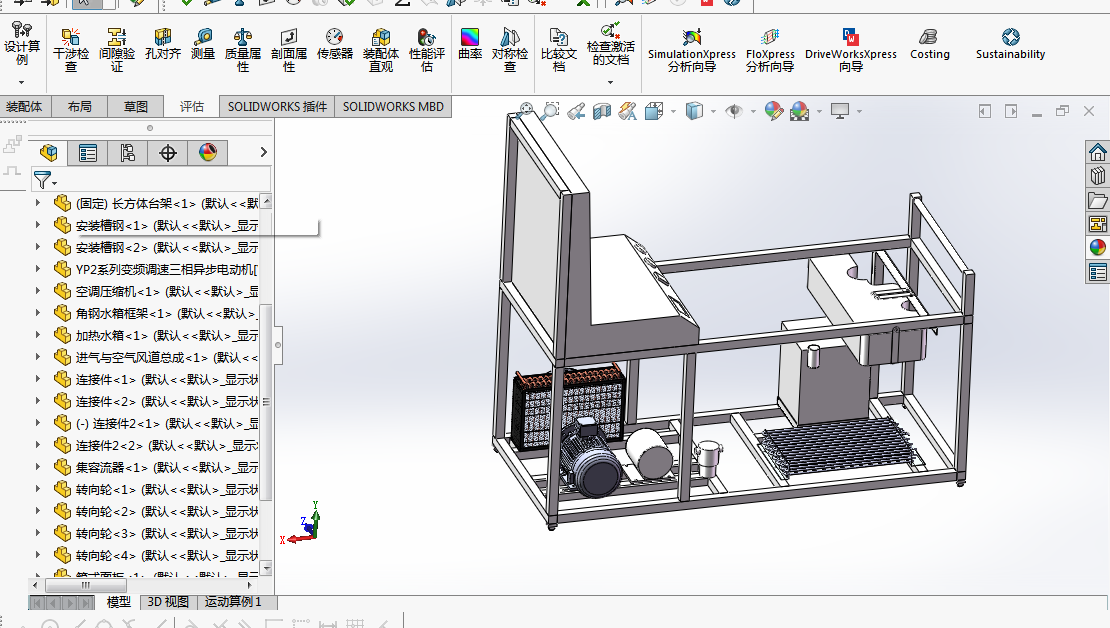
Task: Open Custom Properties in the task pane
Action: [x=1097, y=272]
